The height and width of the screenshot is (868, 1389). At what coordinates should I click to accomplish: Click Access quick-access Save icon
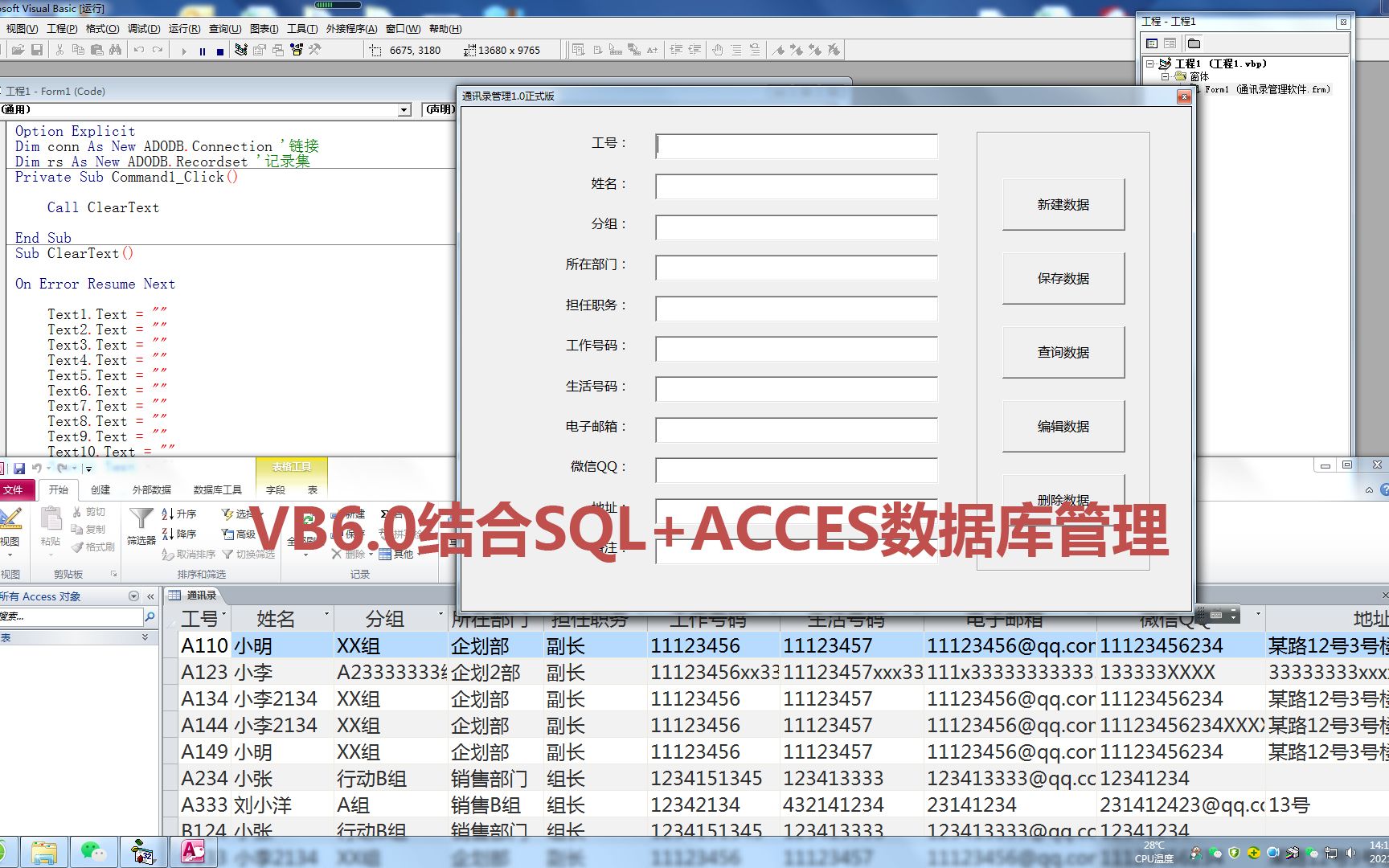click(19, 468)
